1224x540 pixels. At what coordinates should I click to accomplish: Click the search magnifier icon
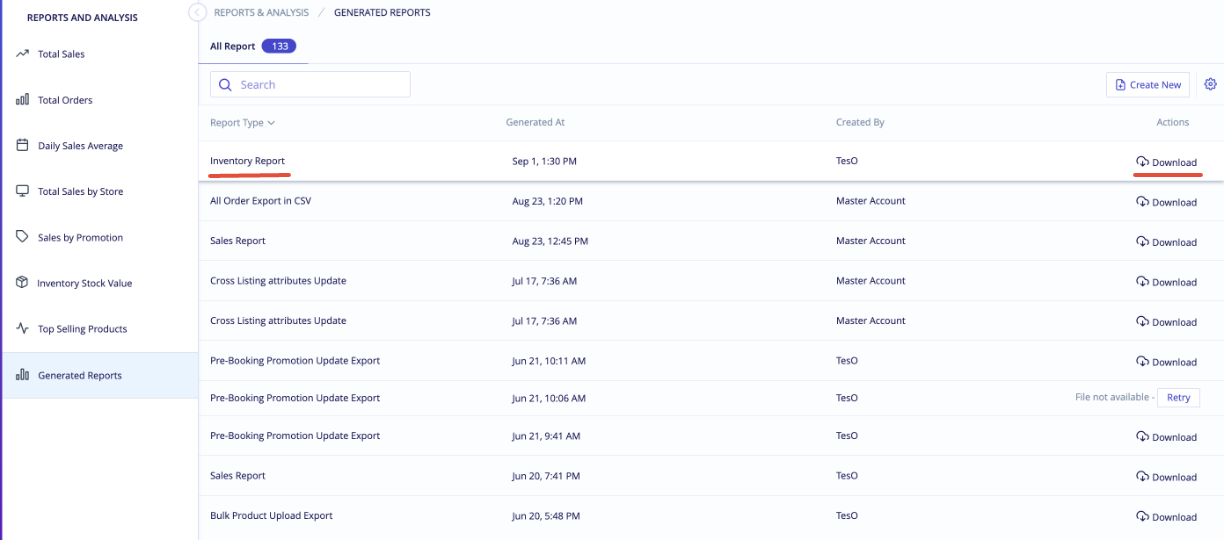pos(225,85)
